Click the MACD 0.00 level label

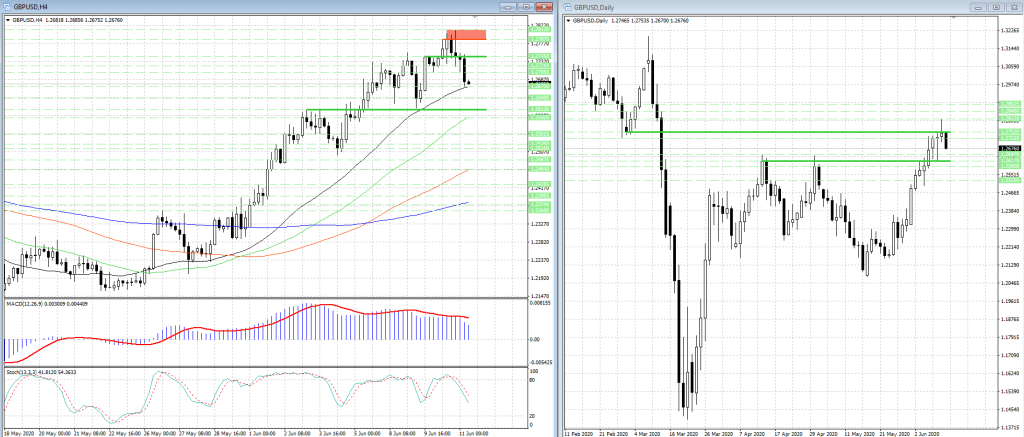pyautogui.click(x=534, y=339)
